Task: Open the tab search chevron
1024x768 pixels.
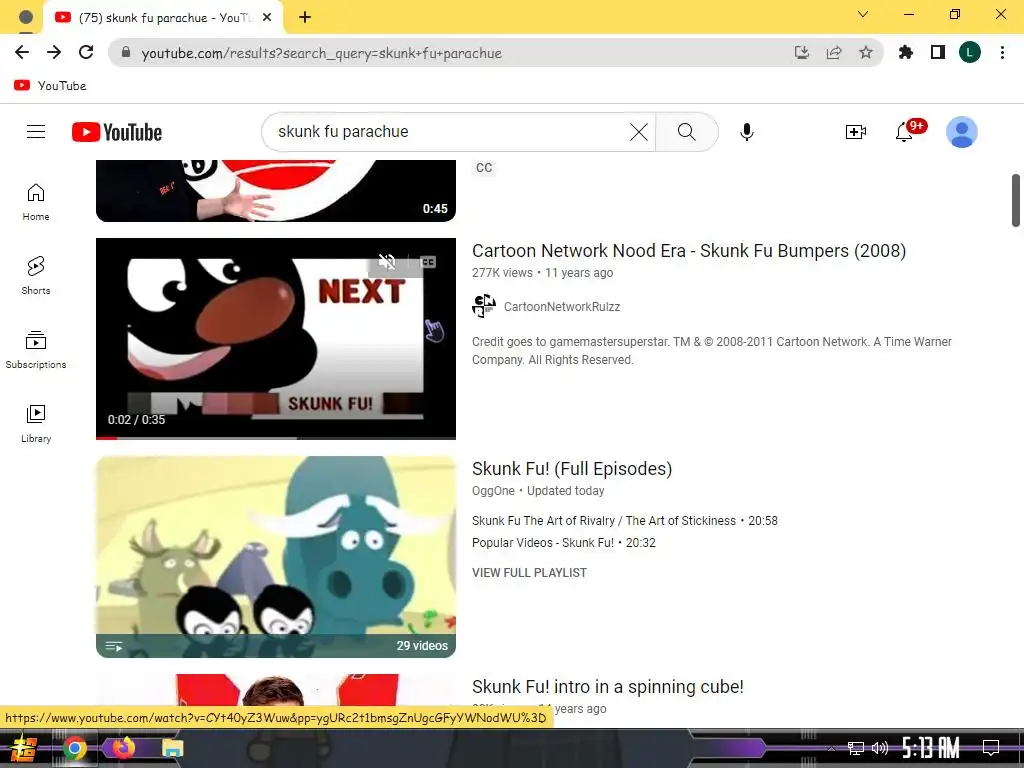Action: [x=862, y=14]
